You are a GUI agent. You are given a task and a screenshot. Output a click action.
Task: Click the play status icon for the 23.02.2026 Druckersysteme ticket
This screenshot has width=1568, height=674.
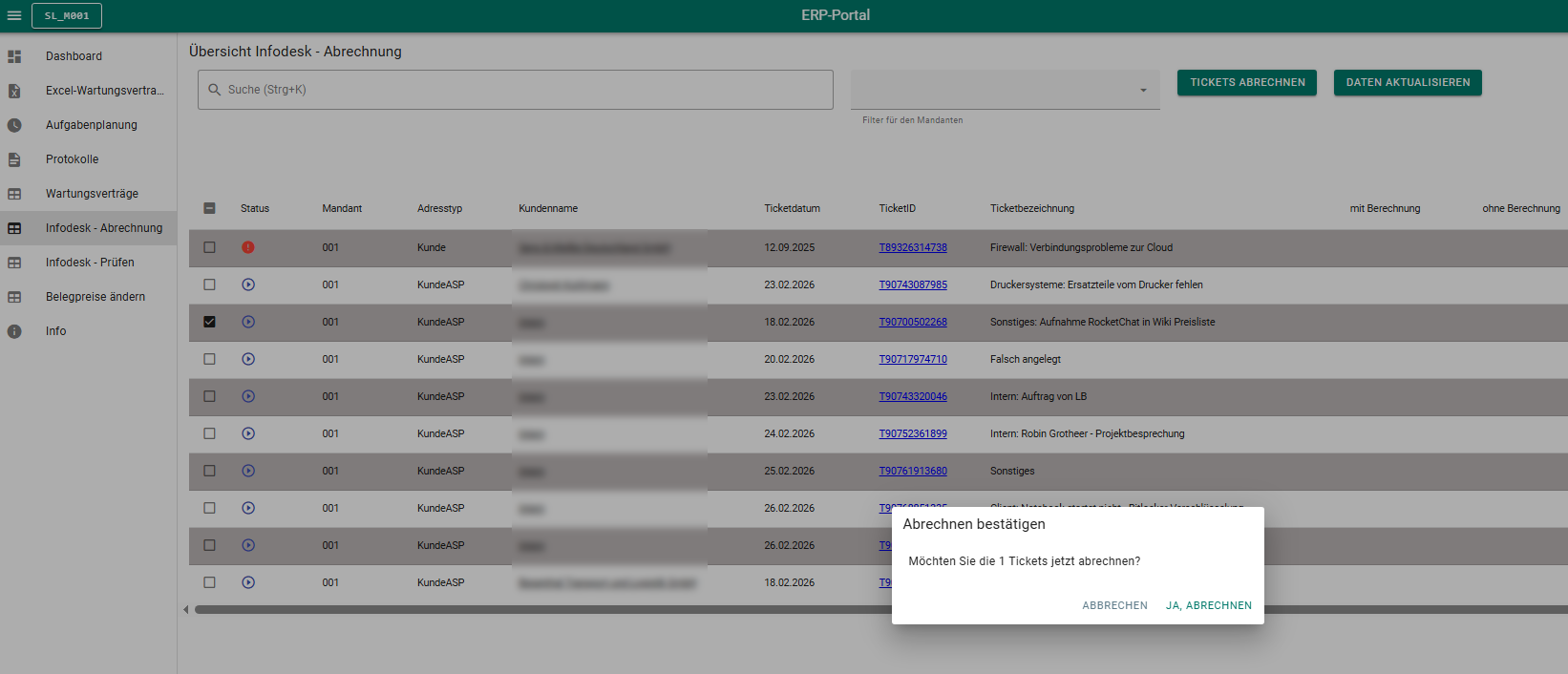coord(248,284)
